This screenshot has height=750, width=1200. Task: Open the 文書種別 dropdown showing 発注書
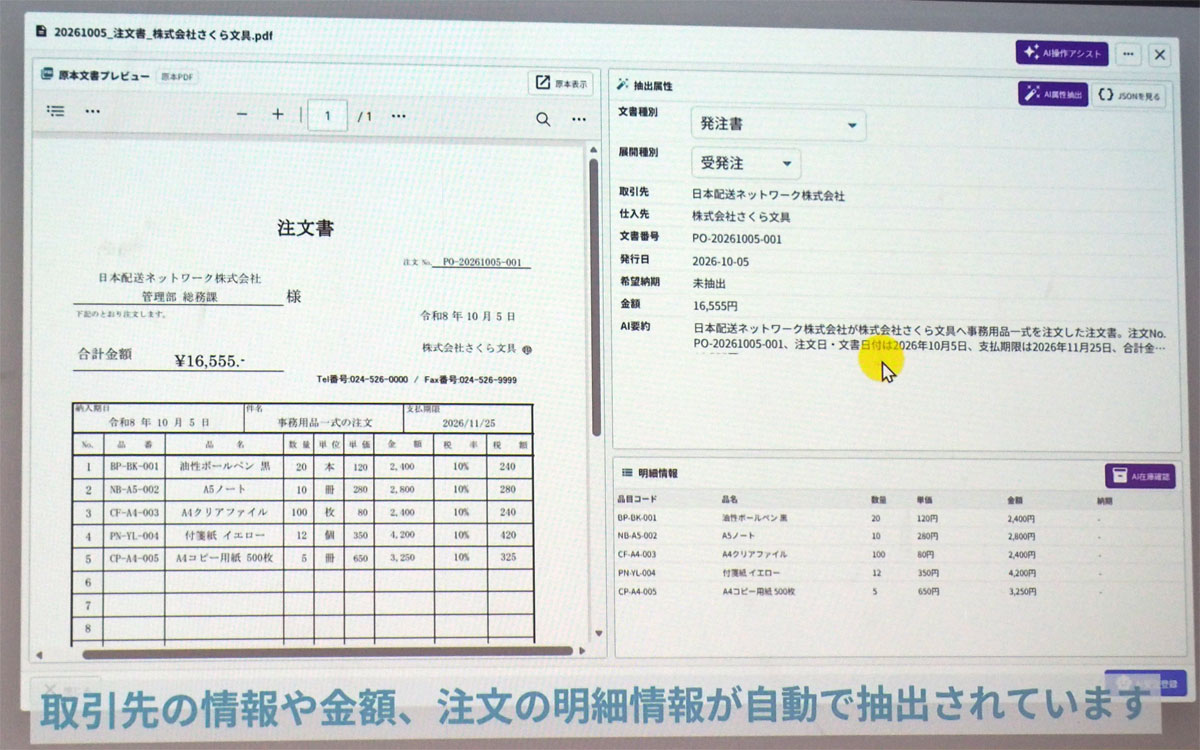pyautogui.click(x=777, y=125)
